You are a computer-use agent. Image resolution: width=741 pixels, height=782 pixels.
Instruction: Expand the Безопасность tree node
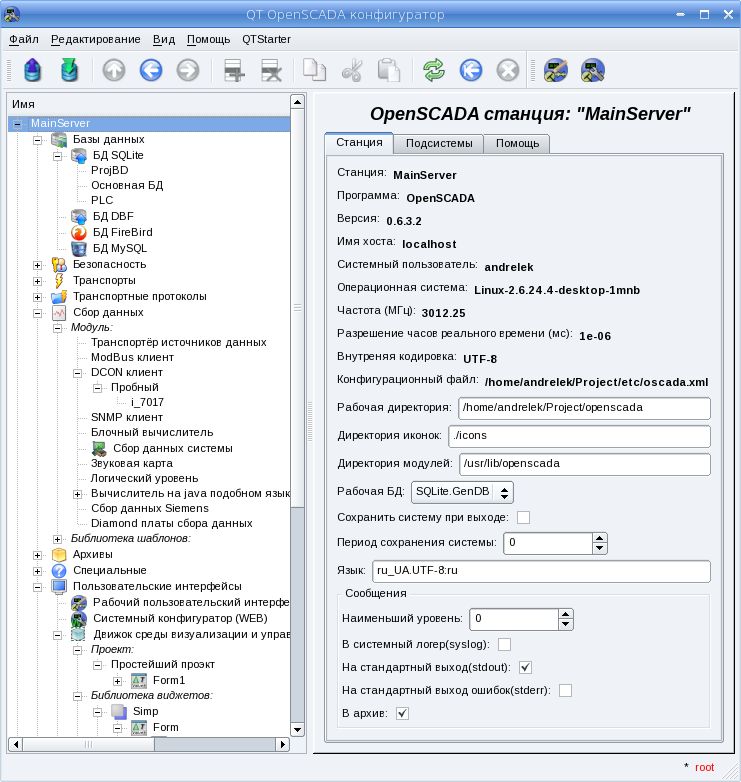[x=38, y=264]
